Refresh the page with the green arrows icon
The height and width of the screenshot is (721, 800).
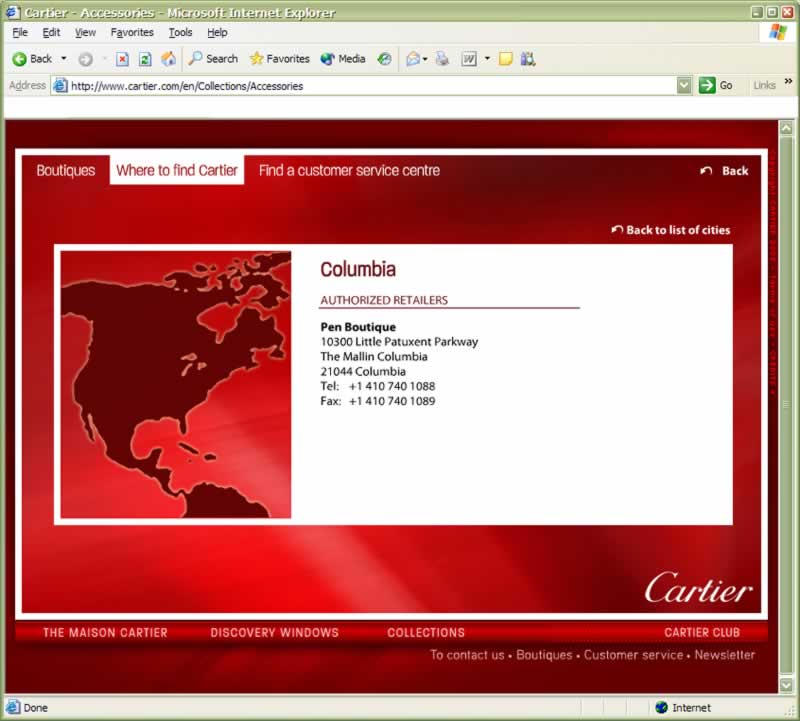[145, 59]
